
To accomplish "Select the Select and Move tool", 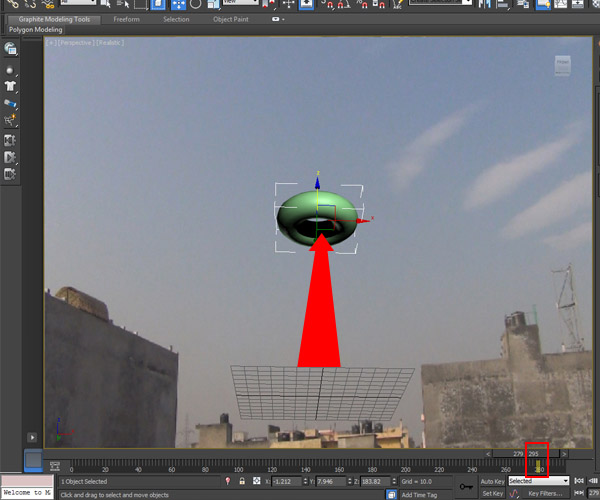I will tap(178, 4).
